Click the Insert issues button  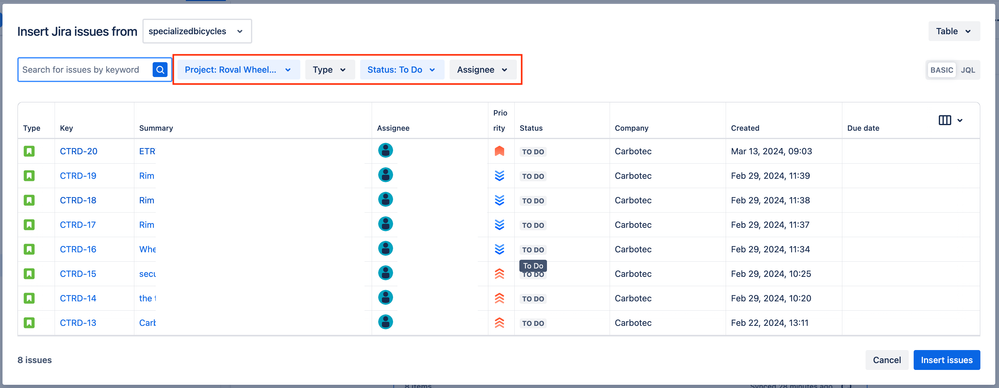click(x=947, y=360)
